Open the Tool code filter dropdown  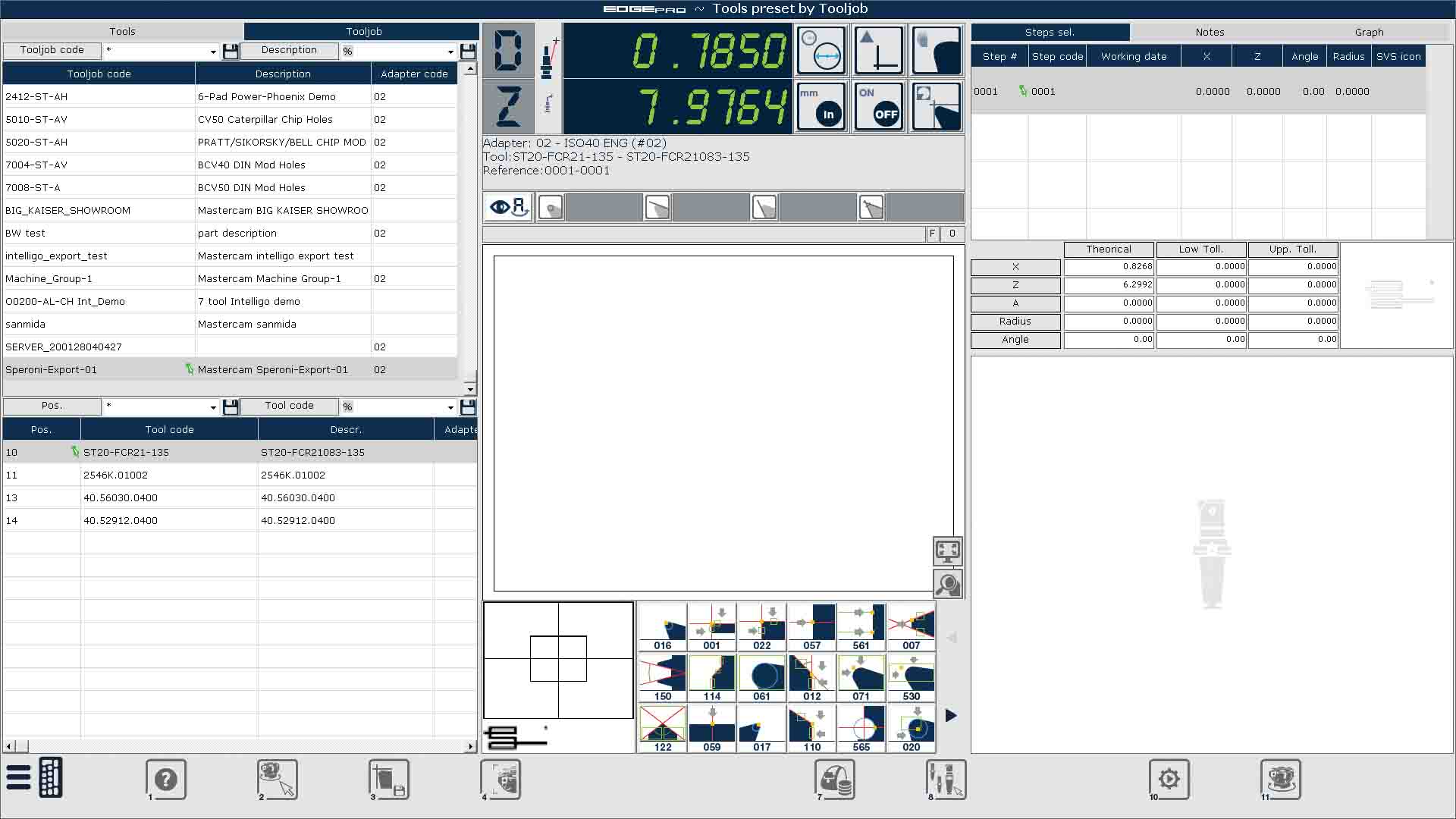pyautogui.click(x=450, y=407)
